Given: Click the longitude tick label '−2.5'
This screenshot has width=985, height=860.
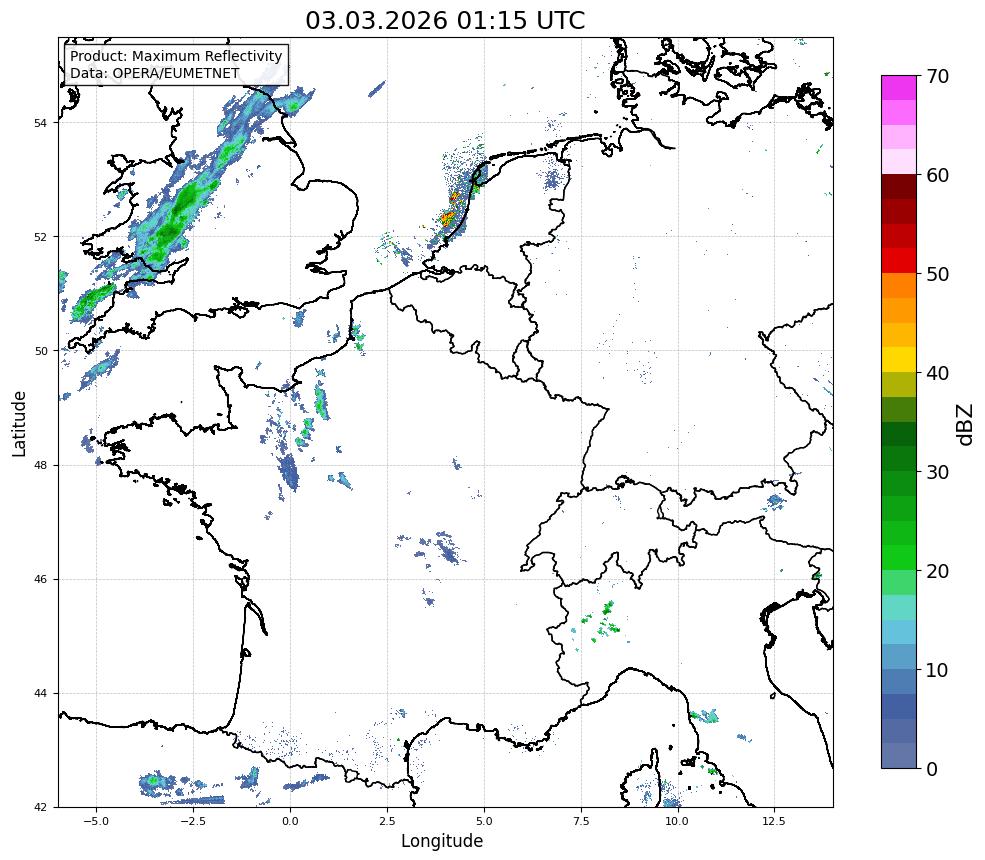Looking at the screenshot, I should click(x=193, y=820).
